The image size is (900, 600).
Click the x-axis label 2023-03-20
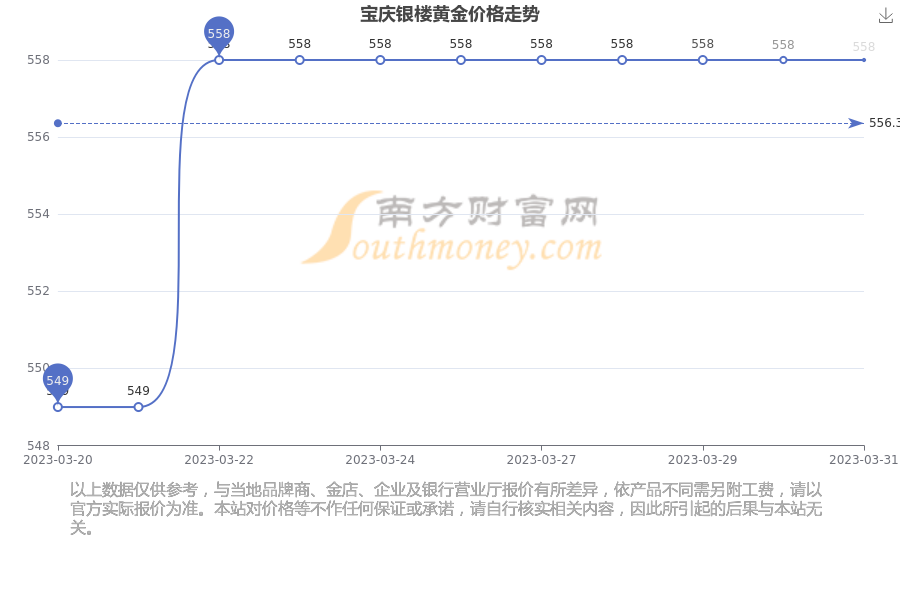pyautogui.click(x=57, y=460)
